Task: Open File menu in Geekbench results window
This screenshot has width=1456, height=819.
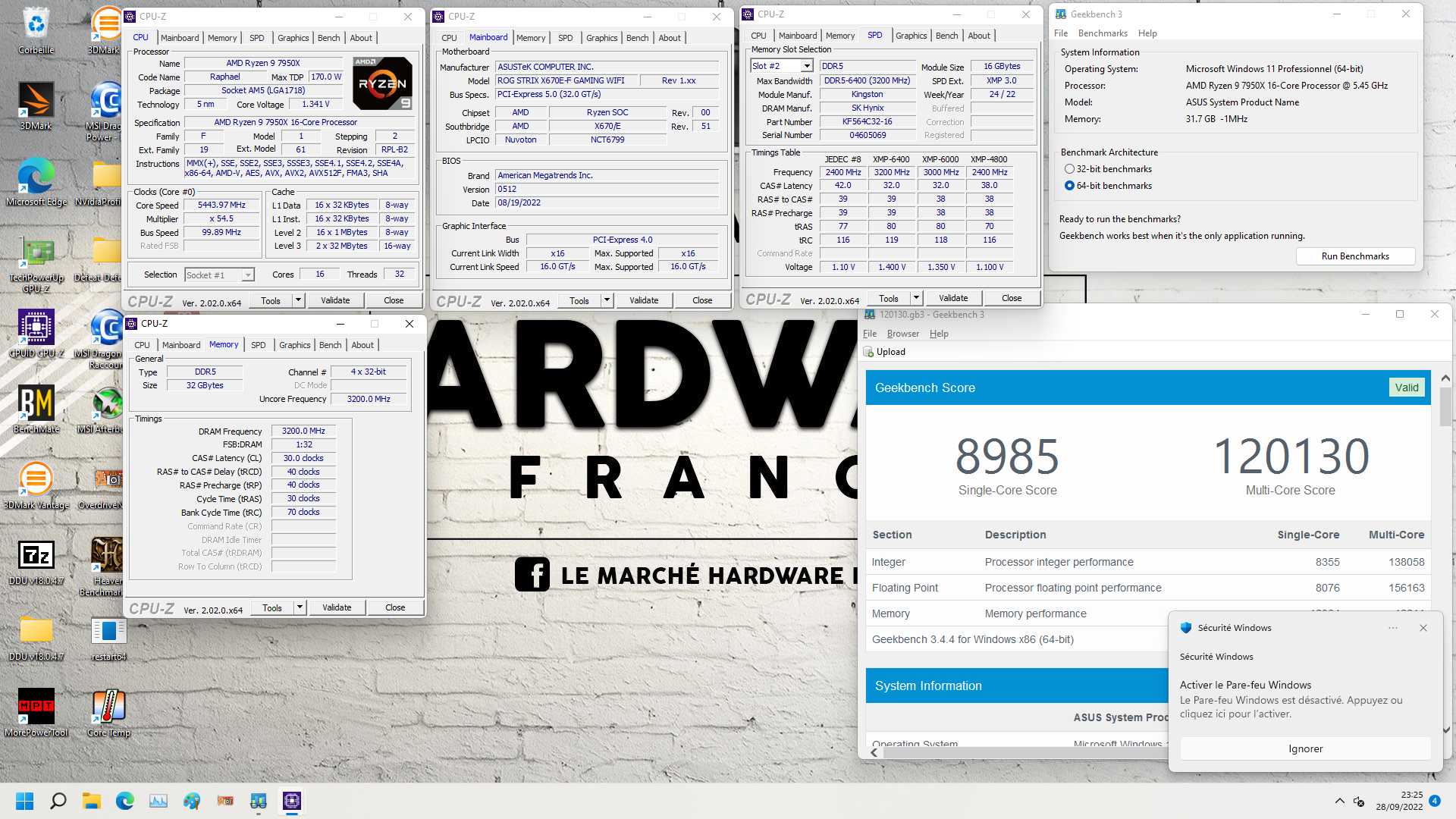Action: pyautogui.click(x=870, y=334)
